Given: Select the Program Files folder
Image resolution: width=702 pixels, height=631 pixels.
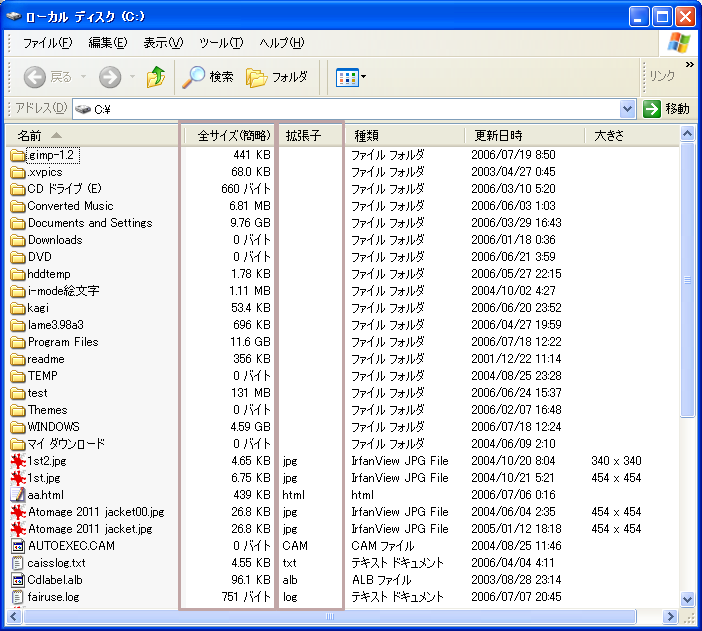Looking at the screenshot, I should tap(62, 342).
